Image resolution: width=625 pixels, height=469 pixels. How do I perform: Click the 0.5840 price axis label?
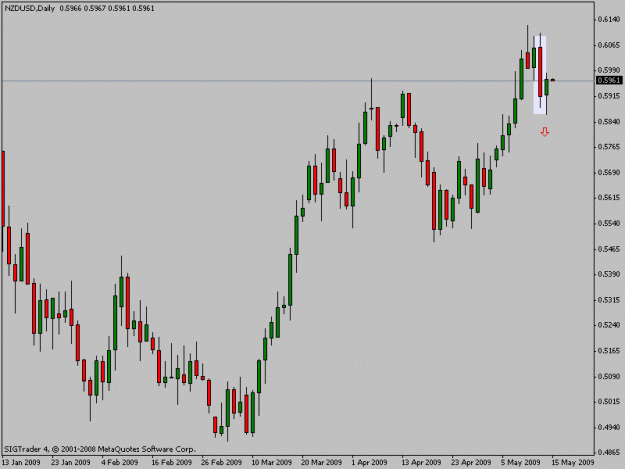tap(609, 122)
